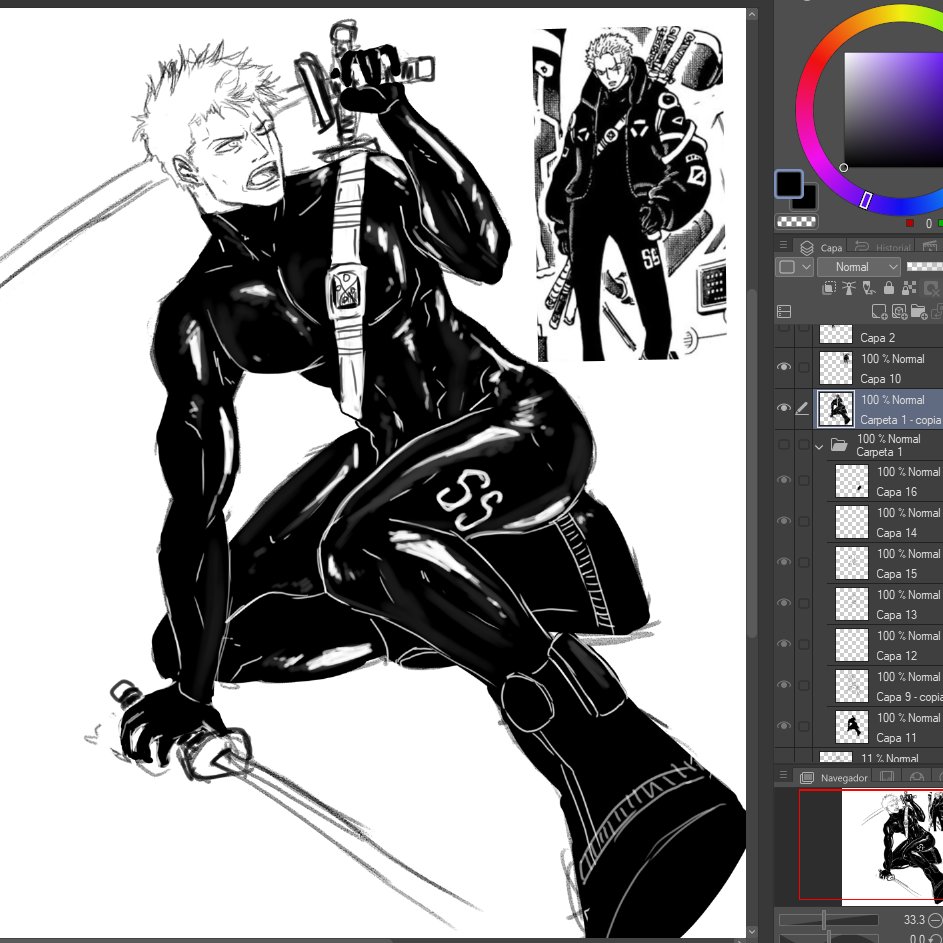Click the 33.3 zoom value

click(914, 920)
